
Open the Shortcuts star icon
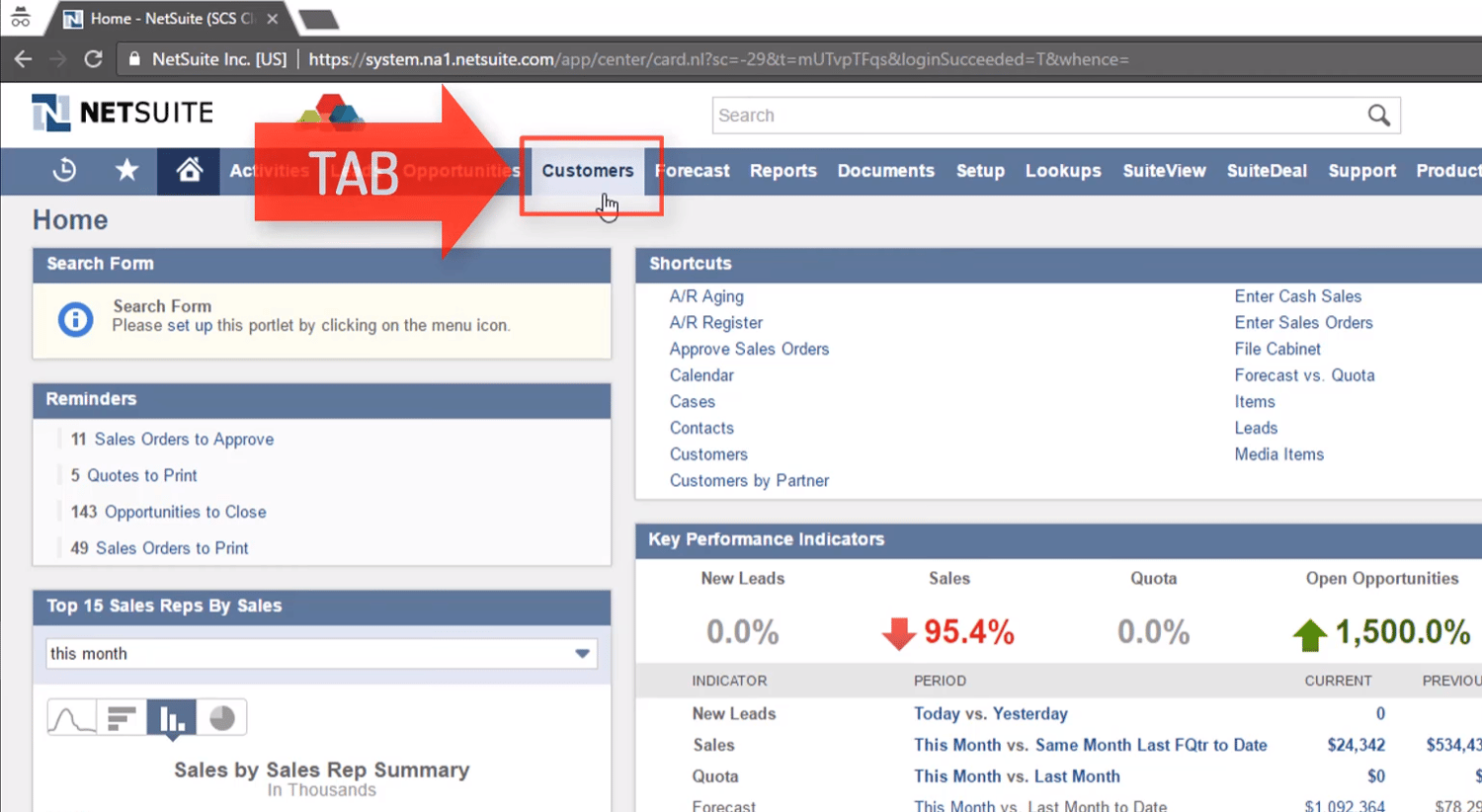click(126, 171)
